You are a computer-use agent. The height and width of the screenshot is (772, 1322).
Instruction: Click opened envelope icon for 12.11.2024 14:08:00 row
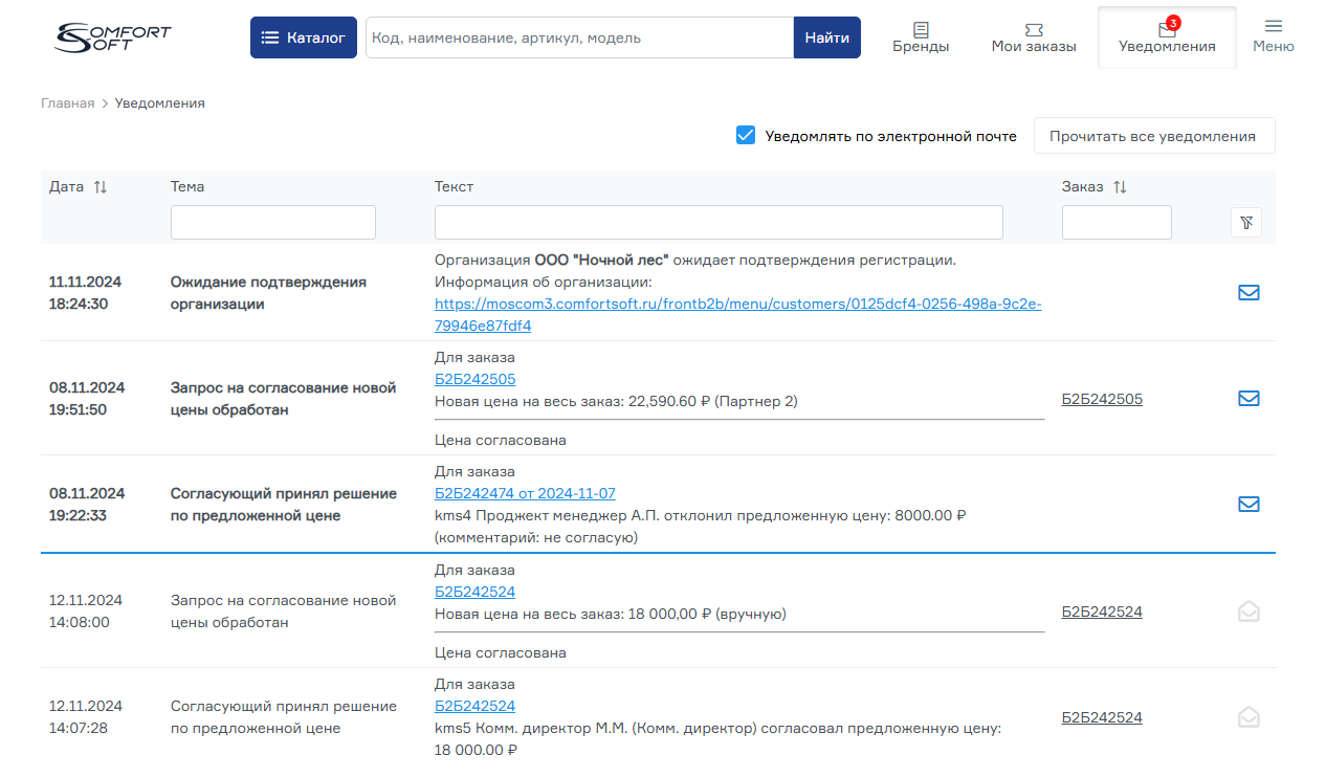pyautogui.click(x=1248, y=611)
